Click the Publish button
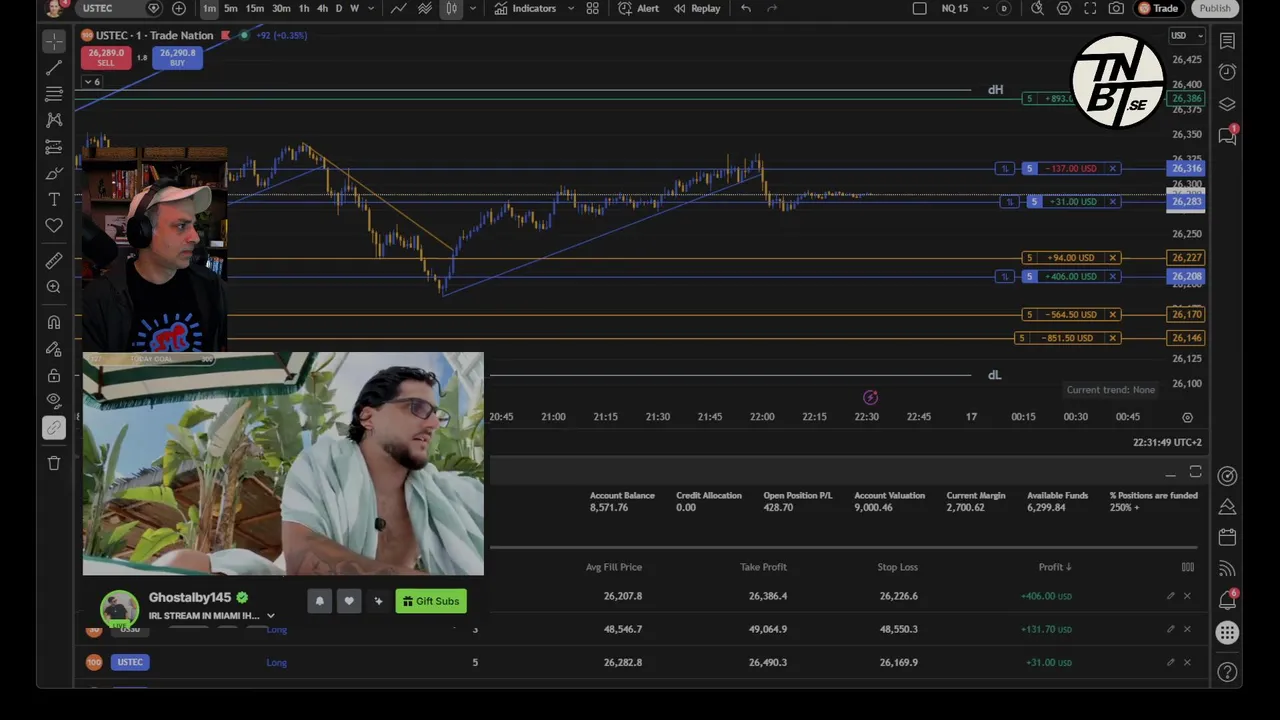1280x720 pixels. pyautogui.click(x=1215, y=8)
